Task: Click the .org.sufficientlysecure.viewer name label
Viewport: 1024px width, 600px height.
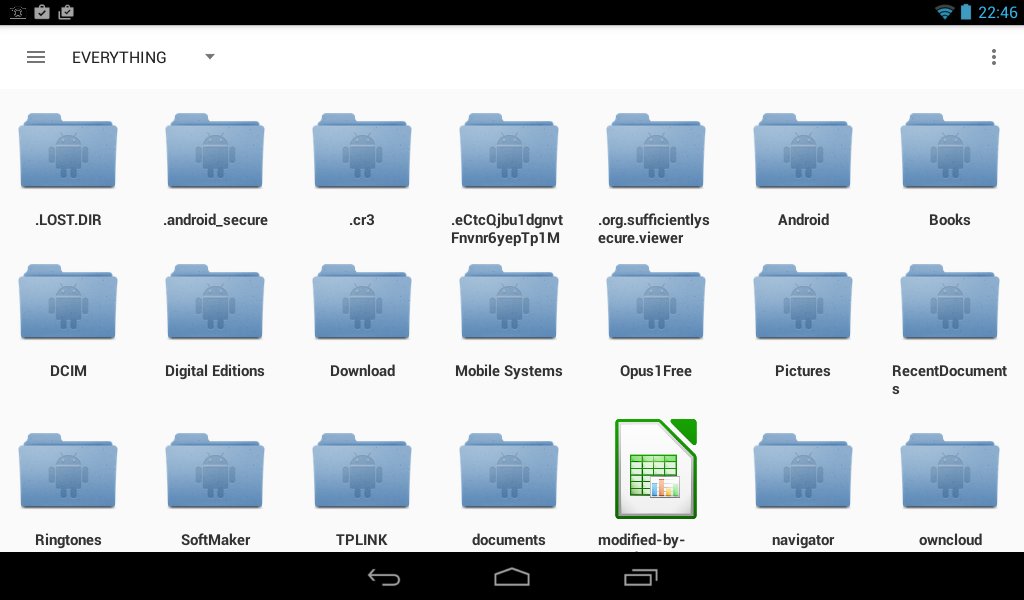Action: pos(654,229)
